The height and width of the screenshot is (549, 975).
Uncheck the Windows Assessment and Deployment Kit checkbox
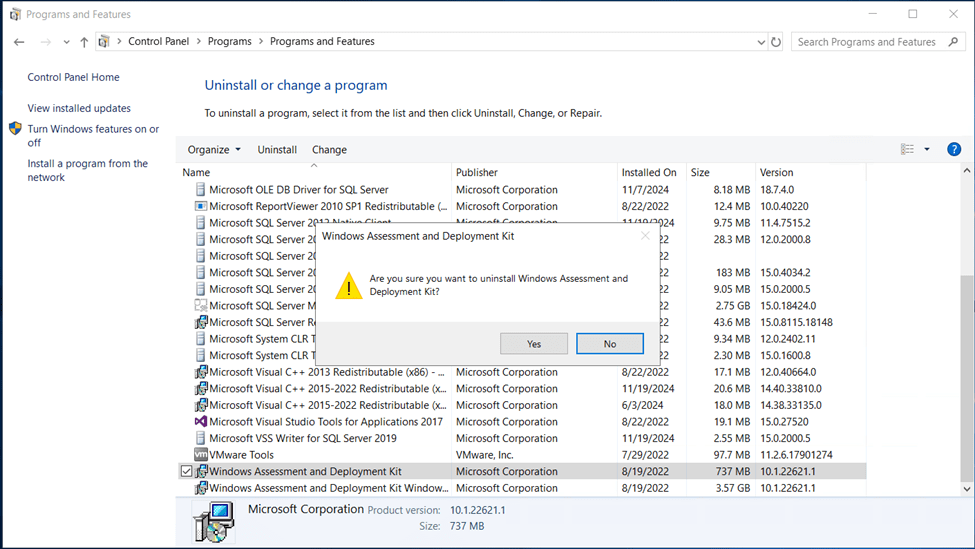(186, 472)
